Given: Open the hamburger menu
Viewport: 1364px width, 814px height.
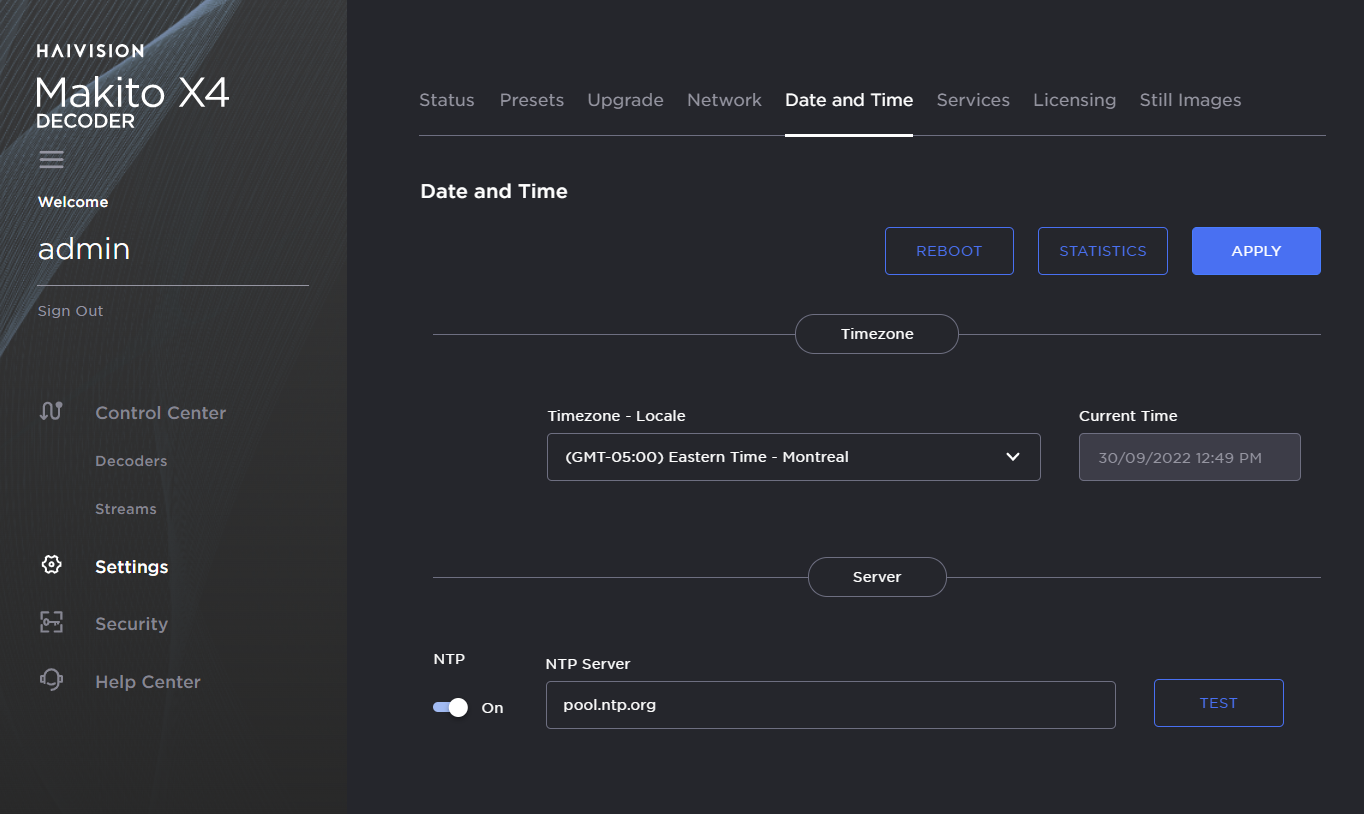Looking at the screenshot, I should [51, 160].
